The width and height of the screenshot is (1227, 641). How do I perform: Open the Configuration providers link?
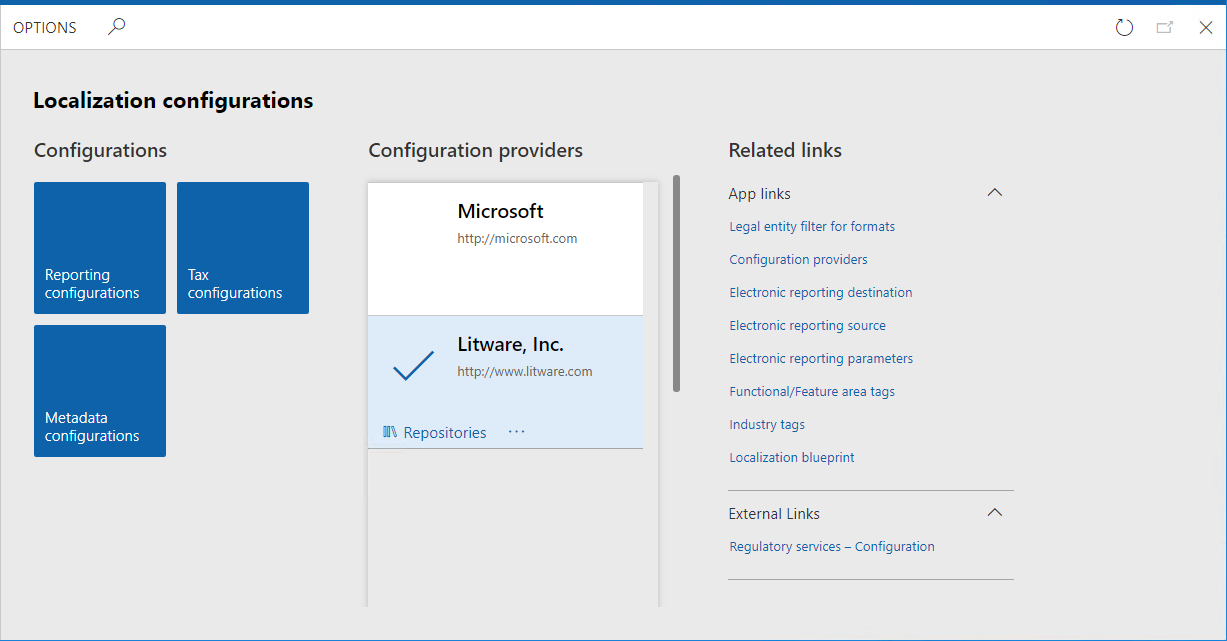coord(798,260)
